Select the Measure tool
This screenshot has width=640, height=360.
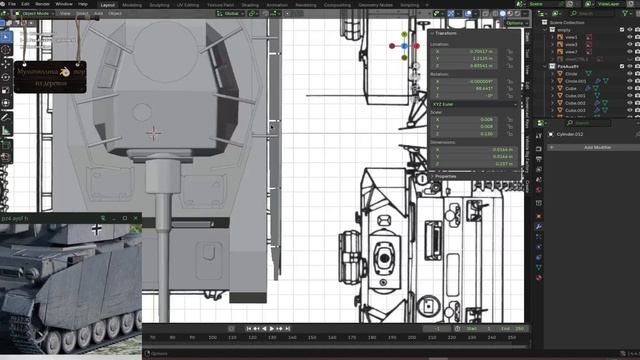click(6, 131)
